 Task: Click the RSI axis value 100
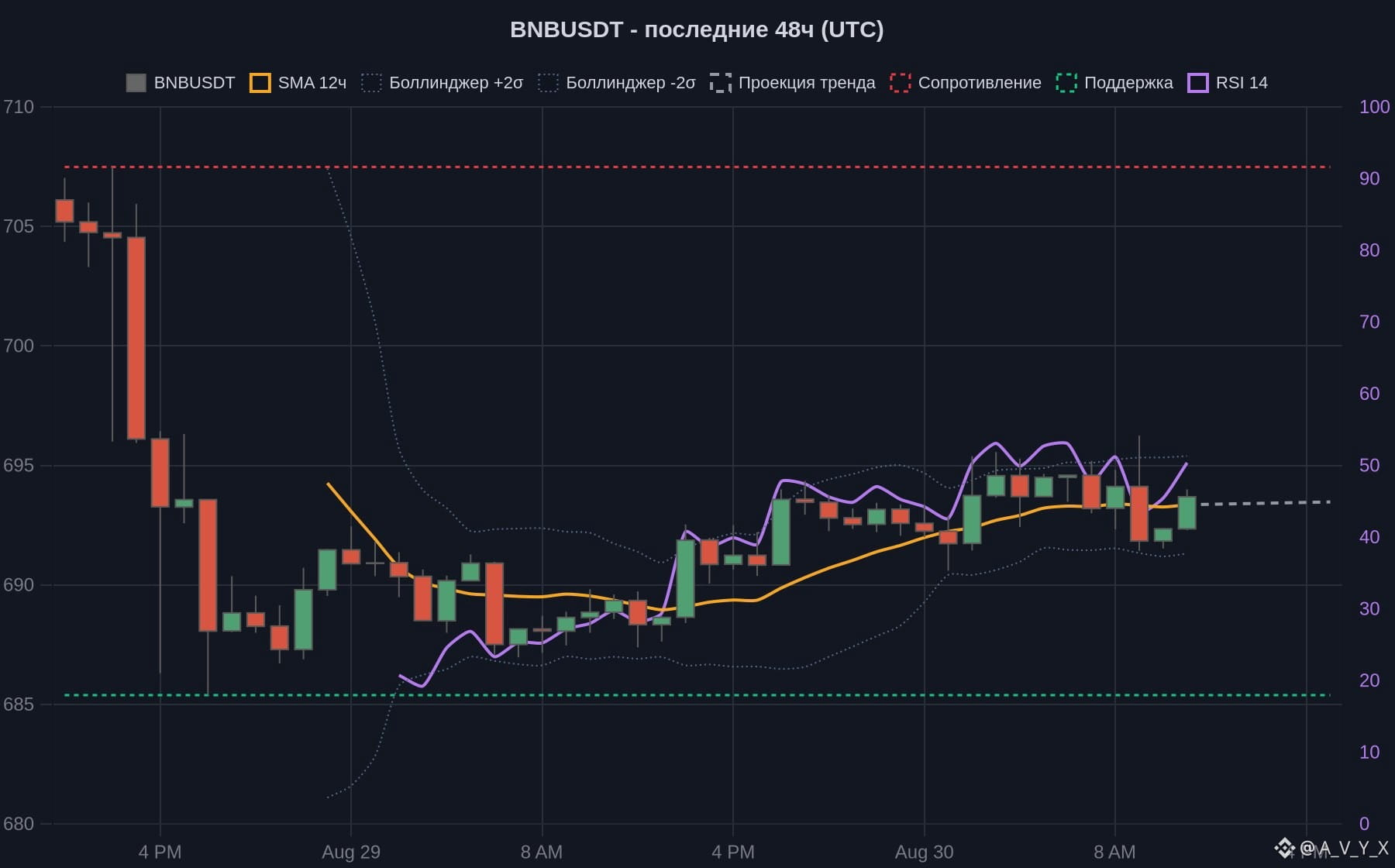coord(1375,107)
